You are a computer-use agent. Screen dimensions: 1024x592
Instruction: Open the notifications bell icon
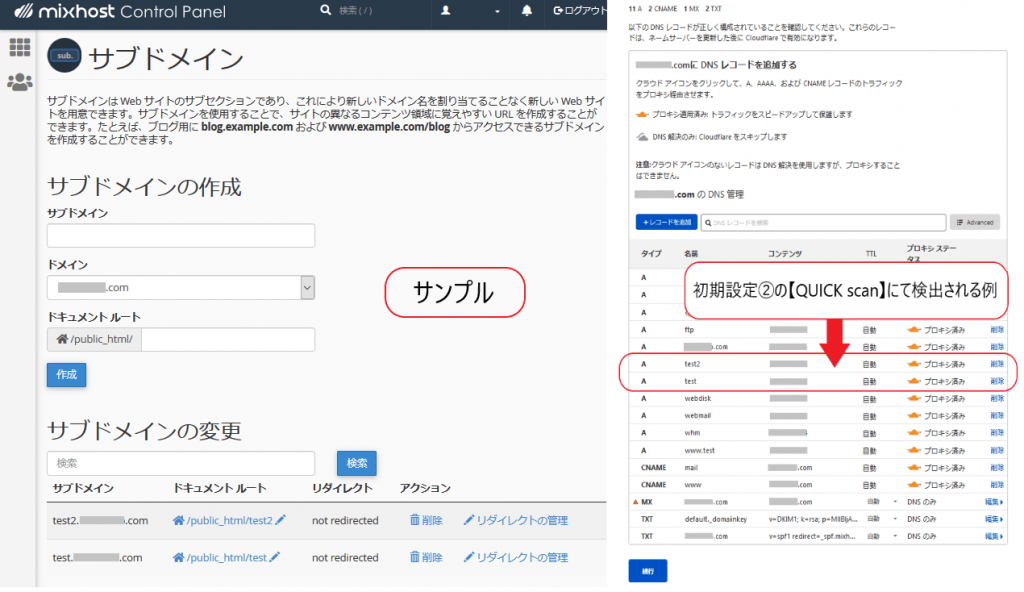point(527,11)
